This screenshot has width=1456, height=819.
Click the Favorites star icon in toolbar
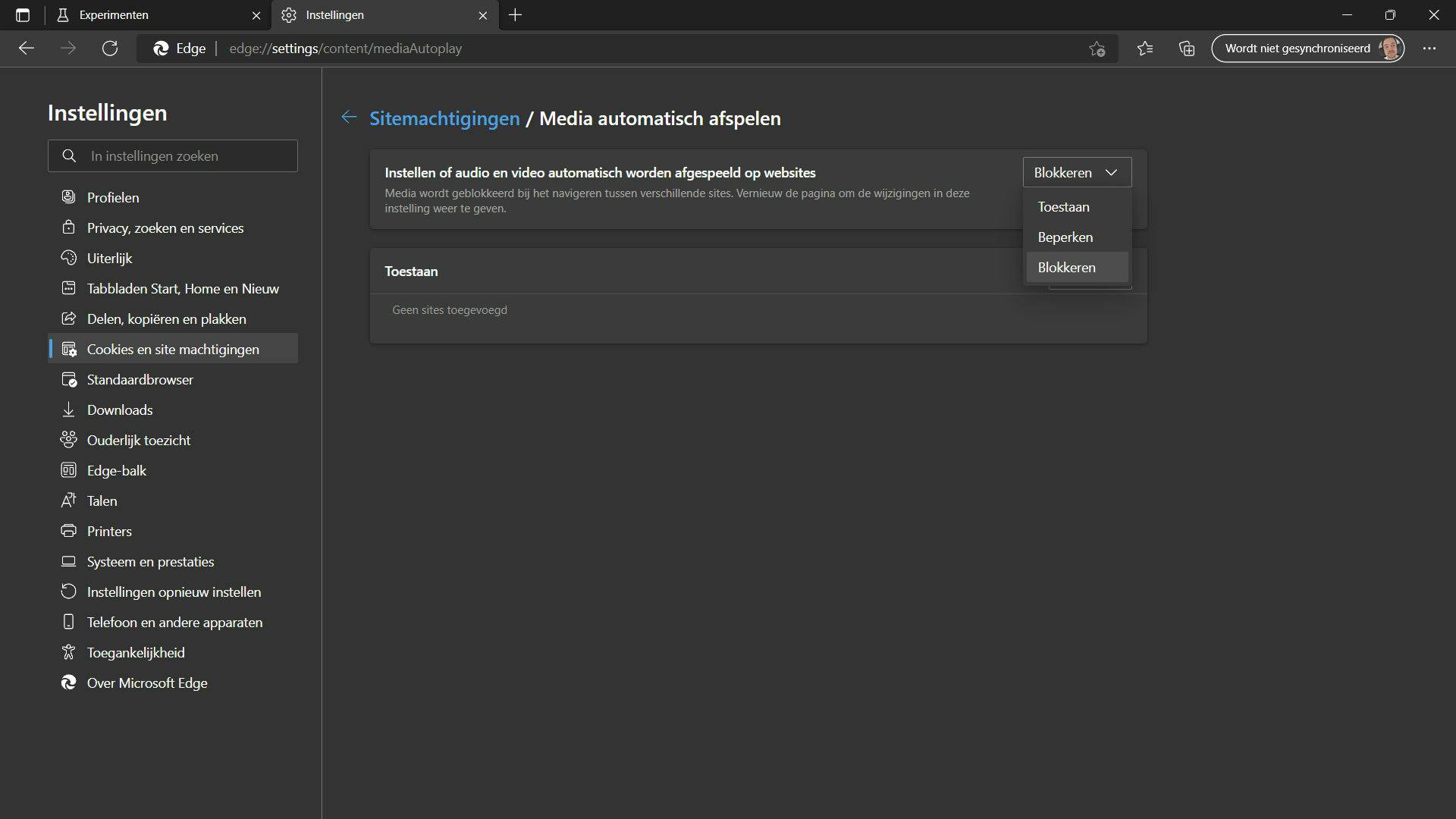point(1145,49)
